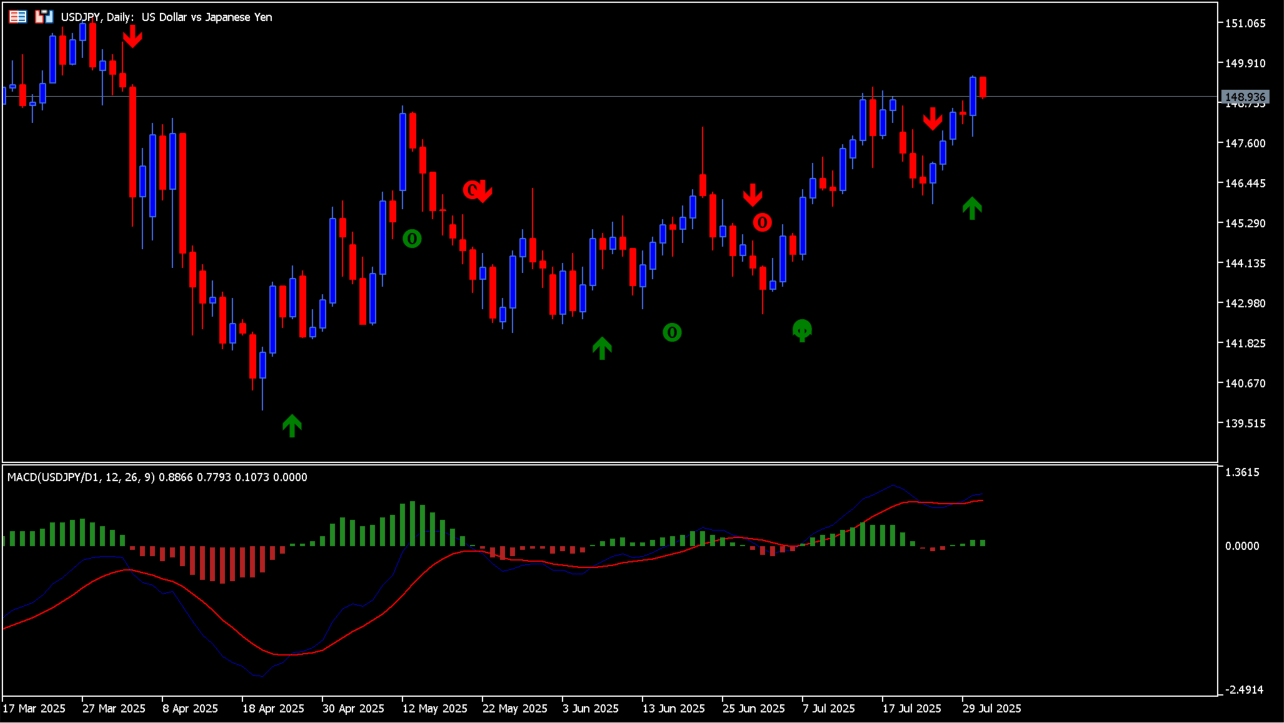This screenshot has width=1284, height=723.
Task: Select the green buy arrow near 18 Apr 2025
Action: 291,426
